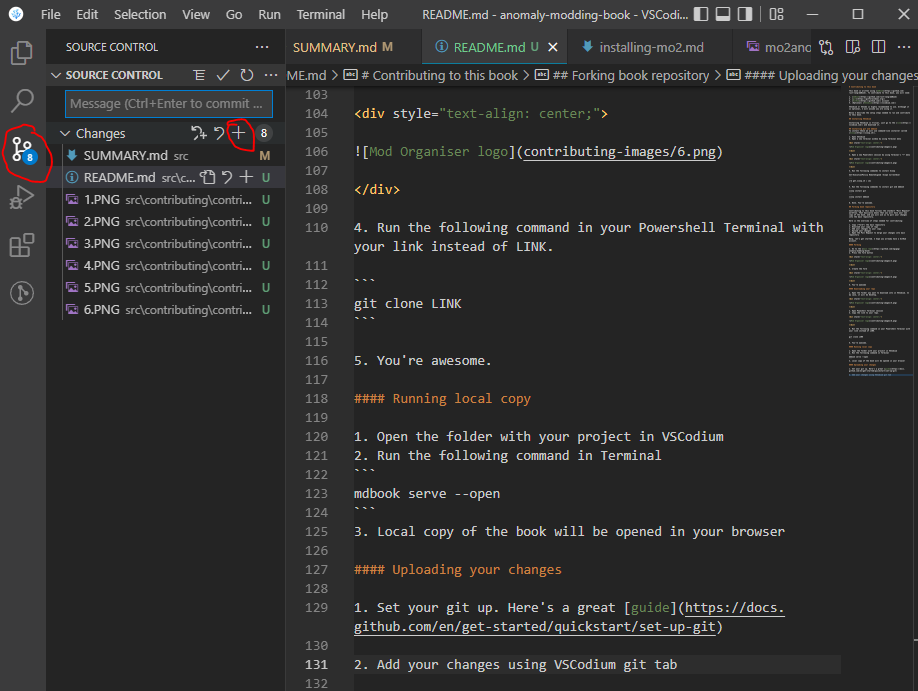Open the Selection menu
This screenshot has width=918, height=691.
pyautogui.click(x=140, y=14)
